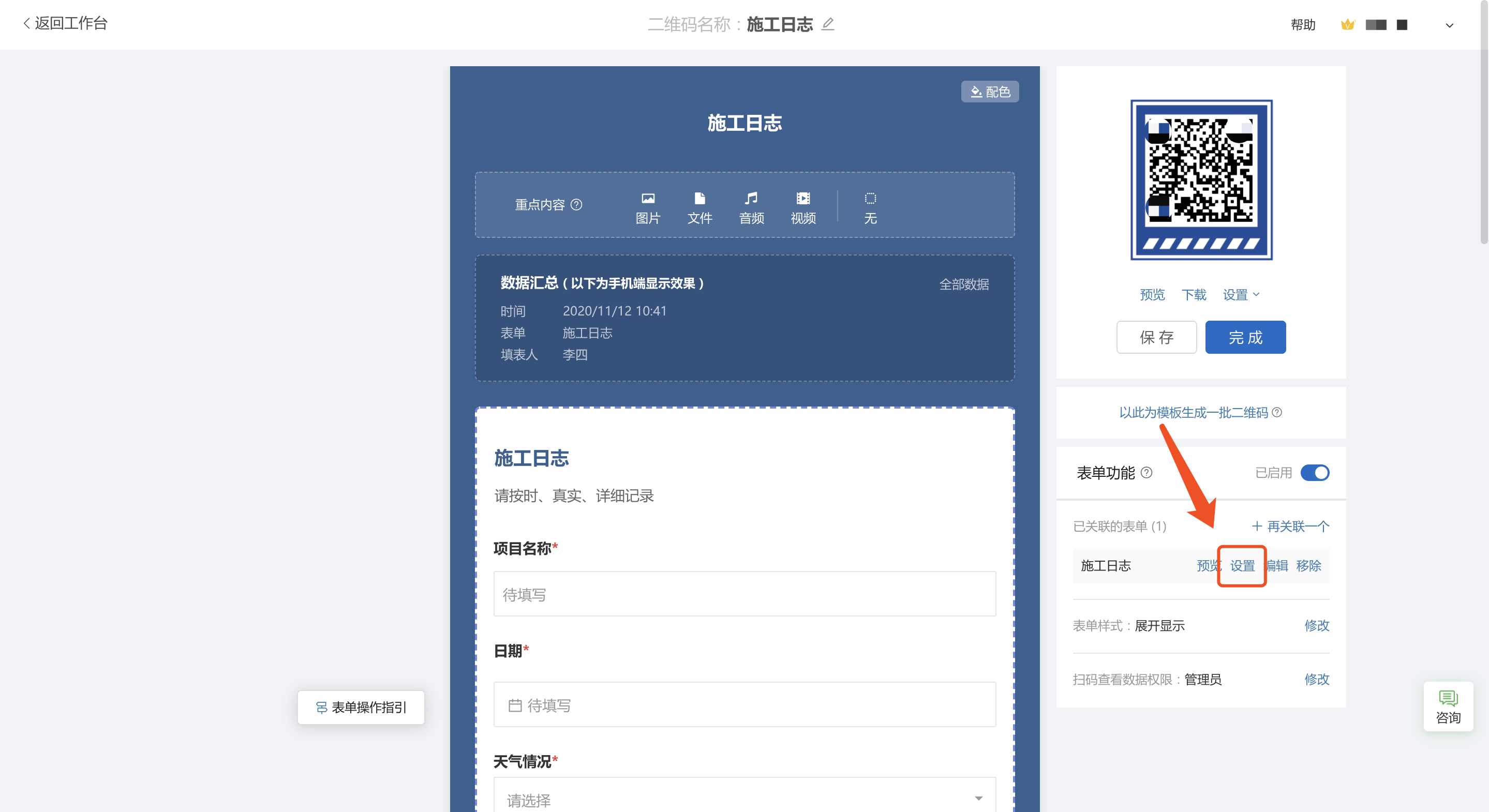Screen dimensions: 1489x812
Task: Select the 施工日志 form heading
Action: point(531,458)
